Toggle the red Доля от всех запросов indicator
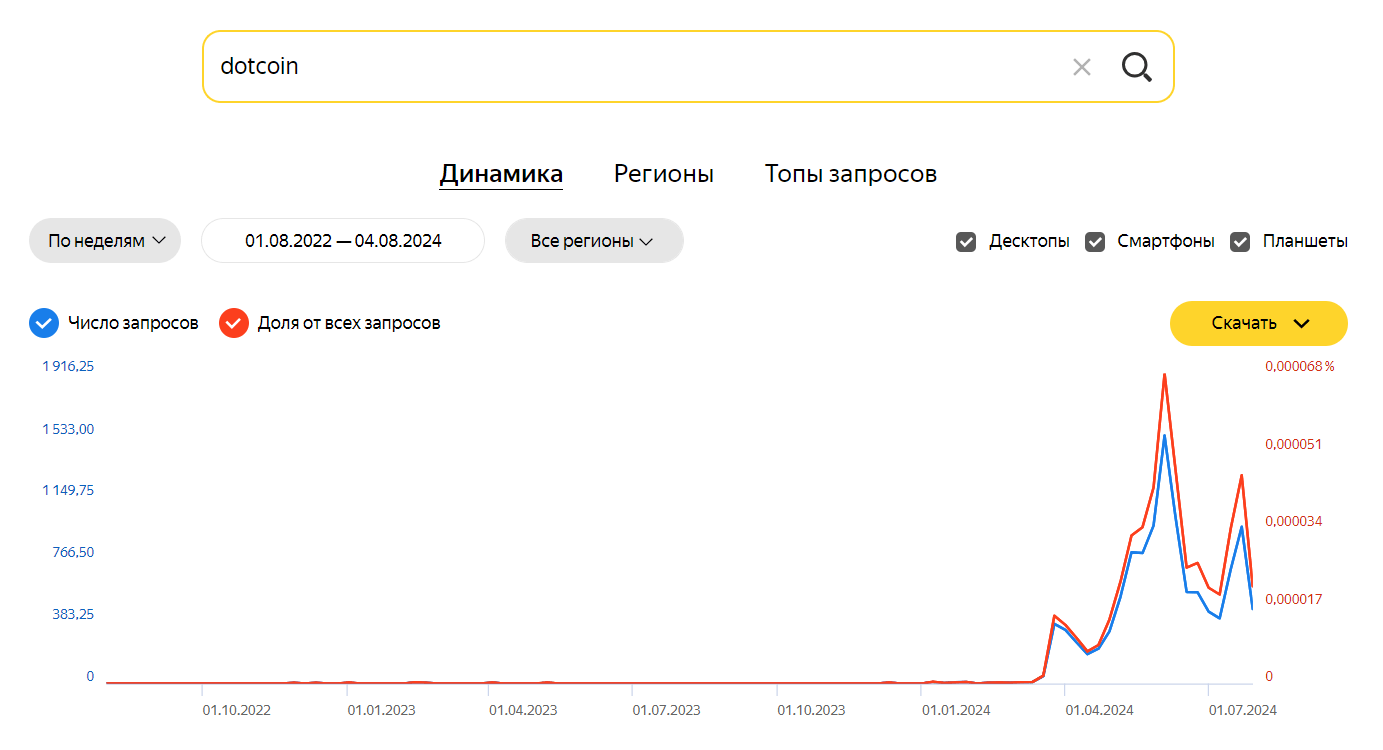The height and width of the screenshot is (750, 1383). (234, 323)
